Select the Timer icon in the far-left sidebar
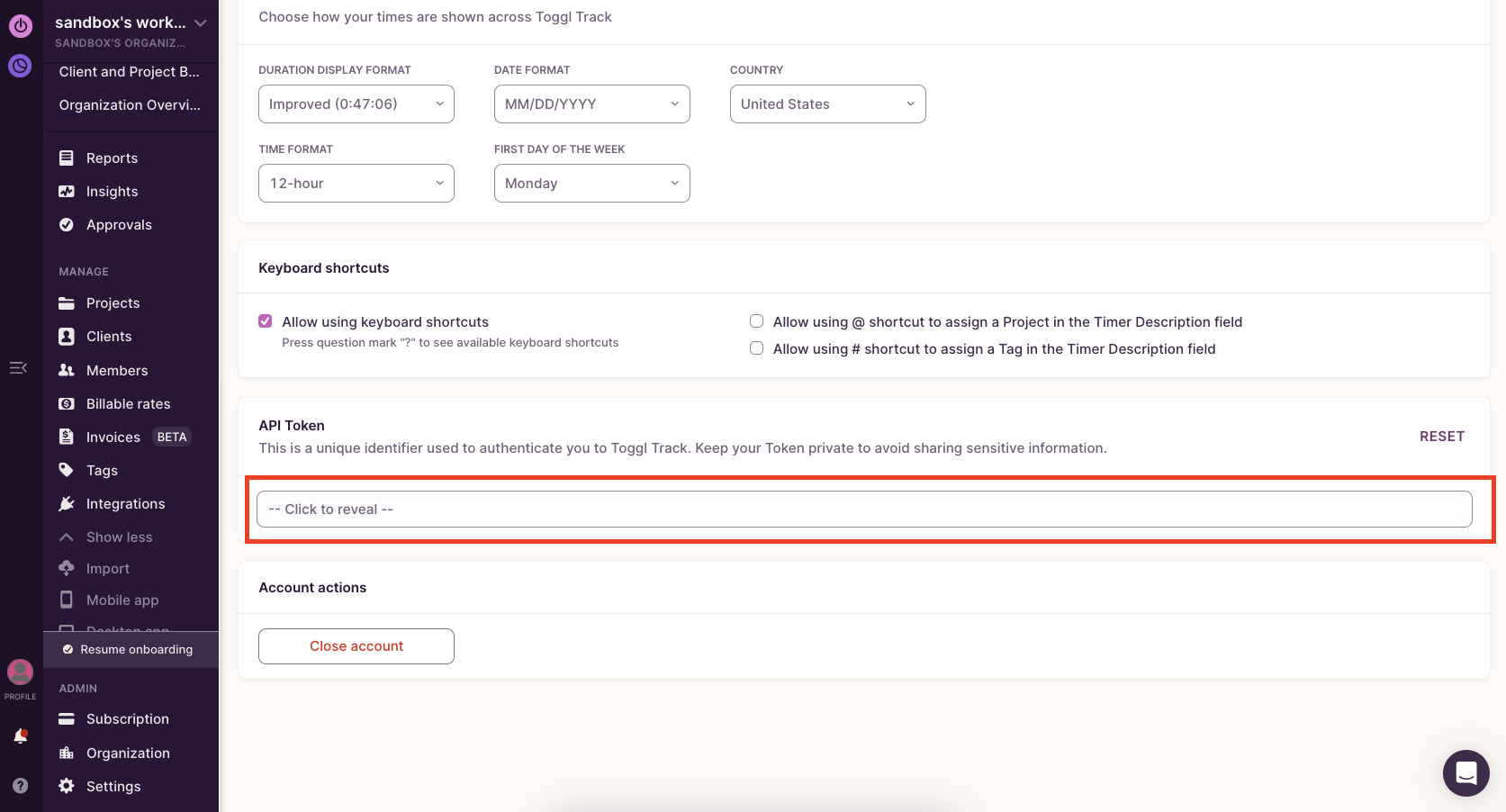Viewport: 1506px width, 812px height. pyautogui.click(x=20, y=26)
